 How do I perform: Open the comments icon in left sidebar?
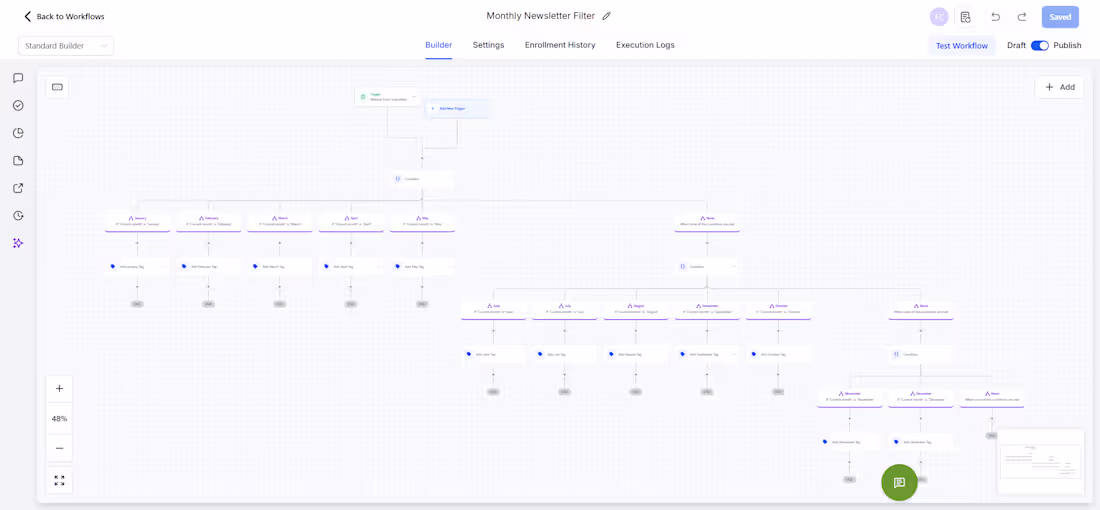[18, 78]
